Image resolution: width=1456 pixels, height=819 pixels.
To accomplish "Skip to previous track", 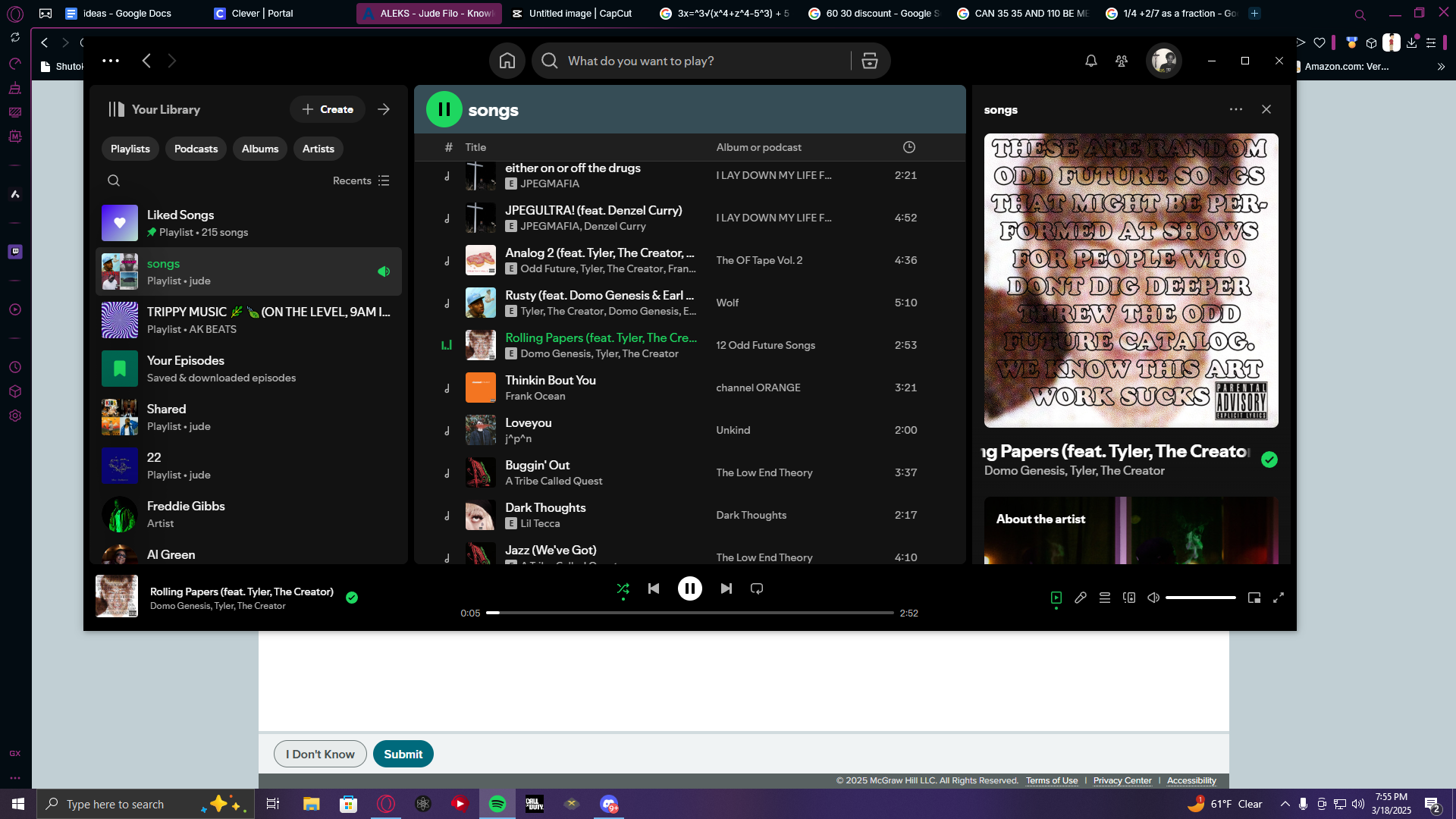I will (x=654, y=588).
